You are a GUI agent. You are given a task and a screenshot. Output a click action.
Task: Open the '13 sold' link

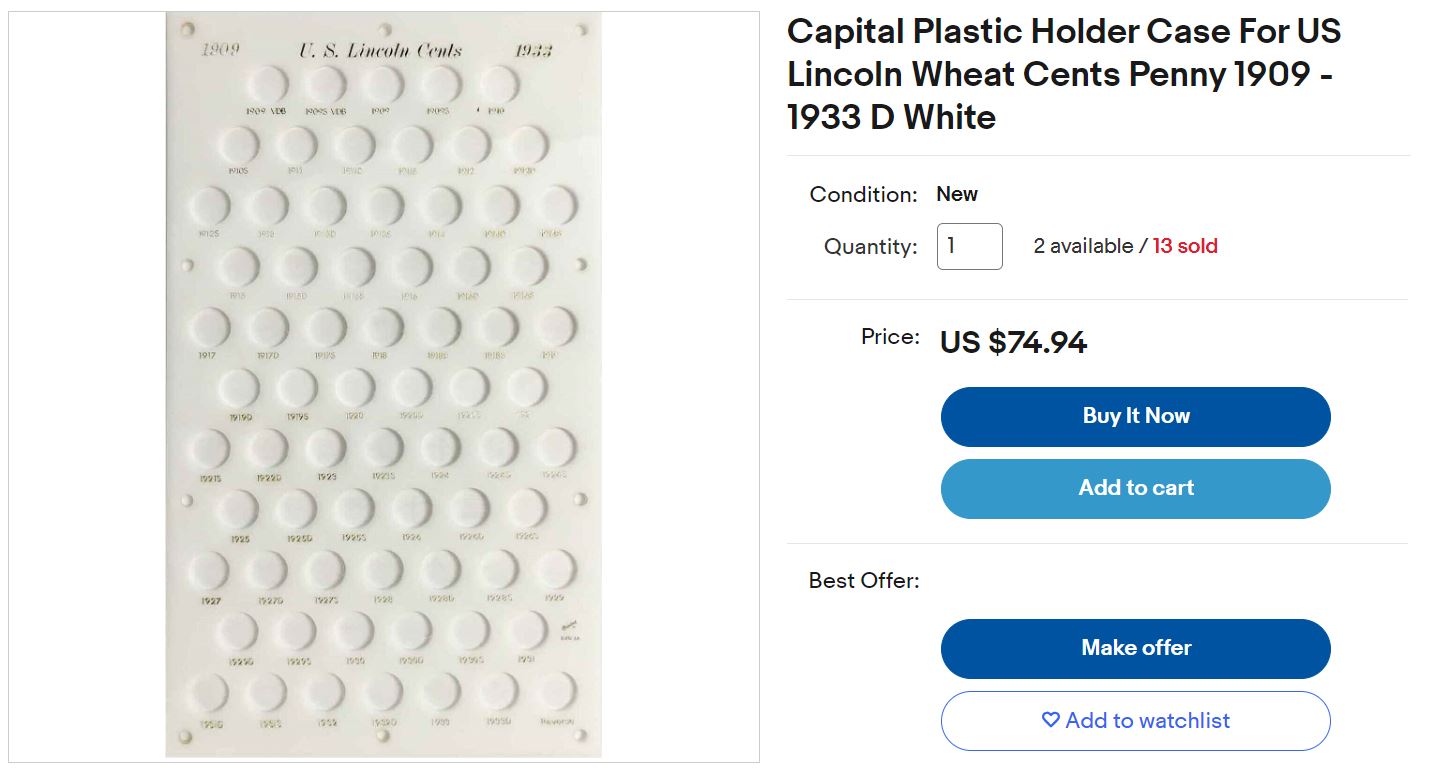pyautogui.click(x=1185, y=246)
